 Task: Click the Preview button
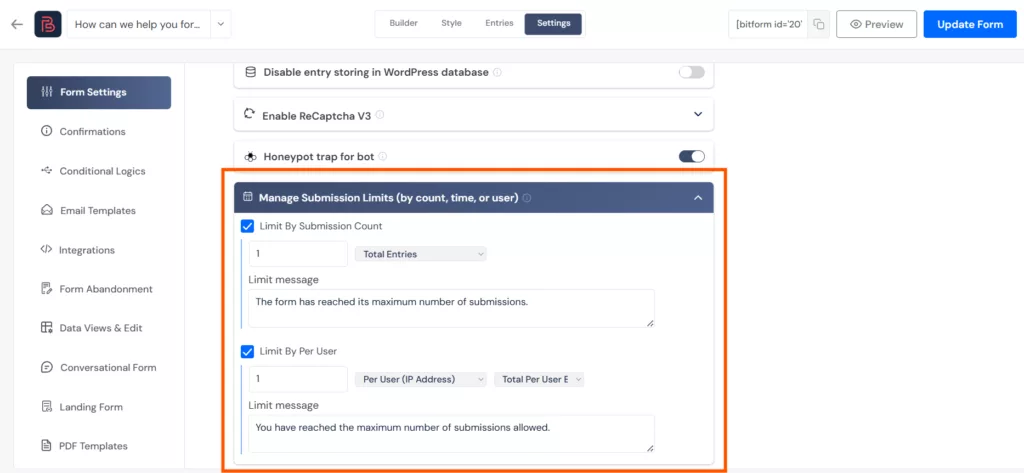[876, 24]
